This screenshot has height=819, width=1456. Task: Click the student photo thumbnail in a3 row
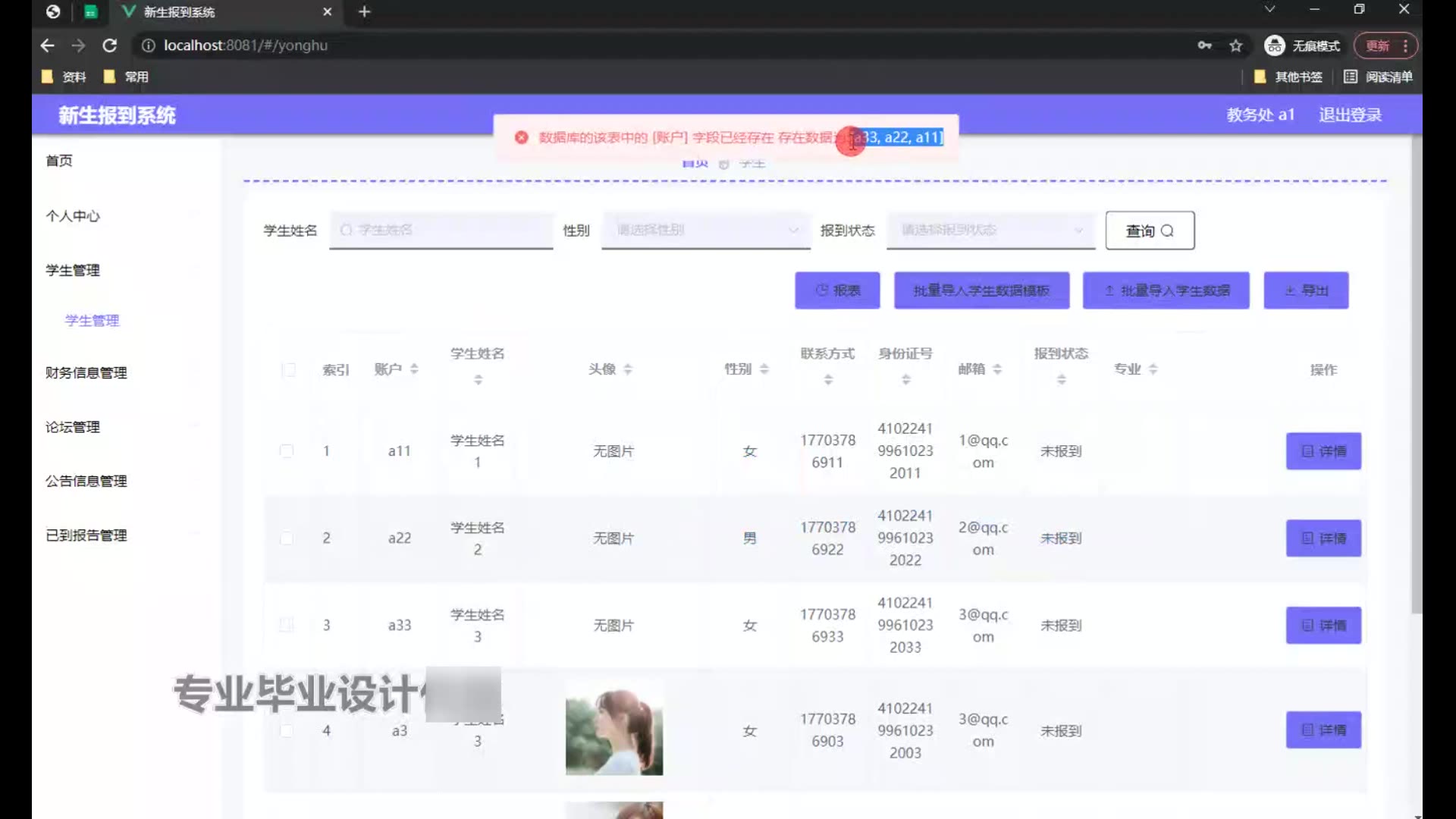click(x=614, y=729)
